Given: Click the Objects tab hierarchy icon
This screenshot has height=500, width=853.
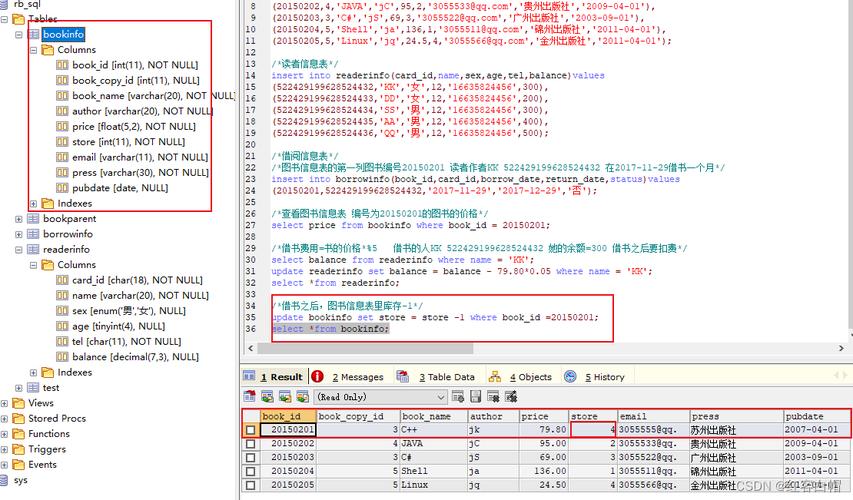Looking at the screenshot, I should tap(495, 376).
